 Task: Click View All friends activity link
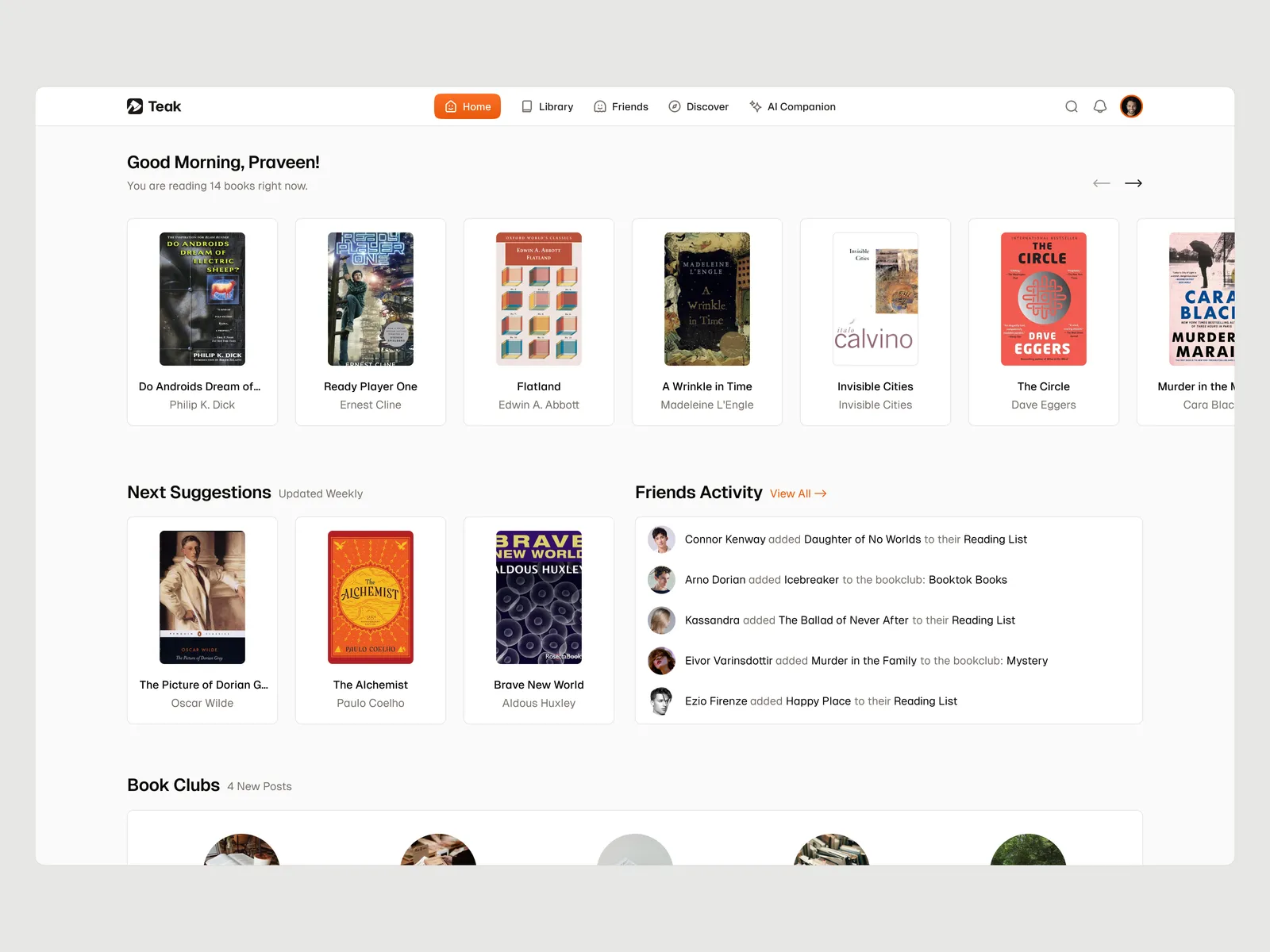(798, 493)
